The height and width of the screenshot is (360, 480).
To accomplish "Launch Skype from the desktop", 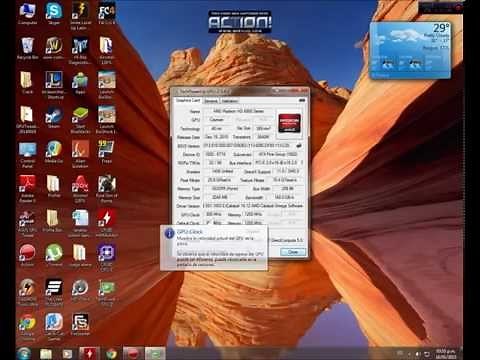I will coord(54,13).
